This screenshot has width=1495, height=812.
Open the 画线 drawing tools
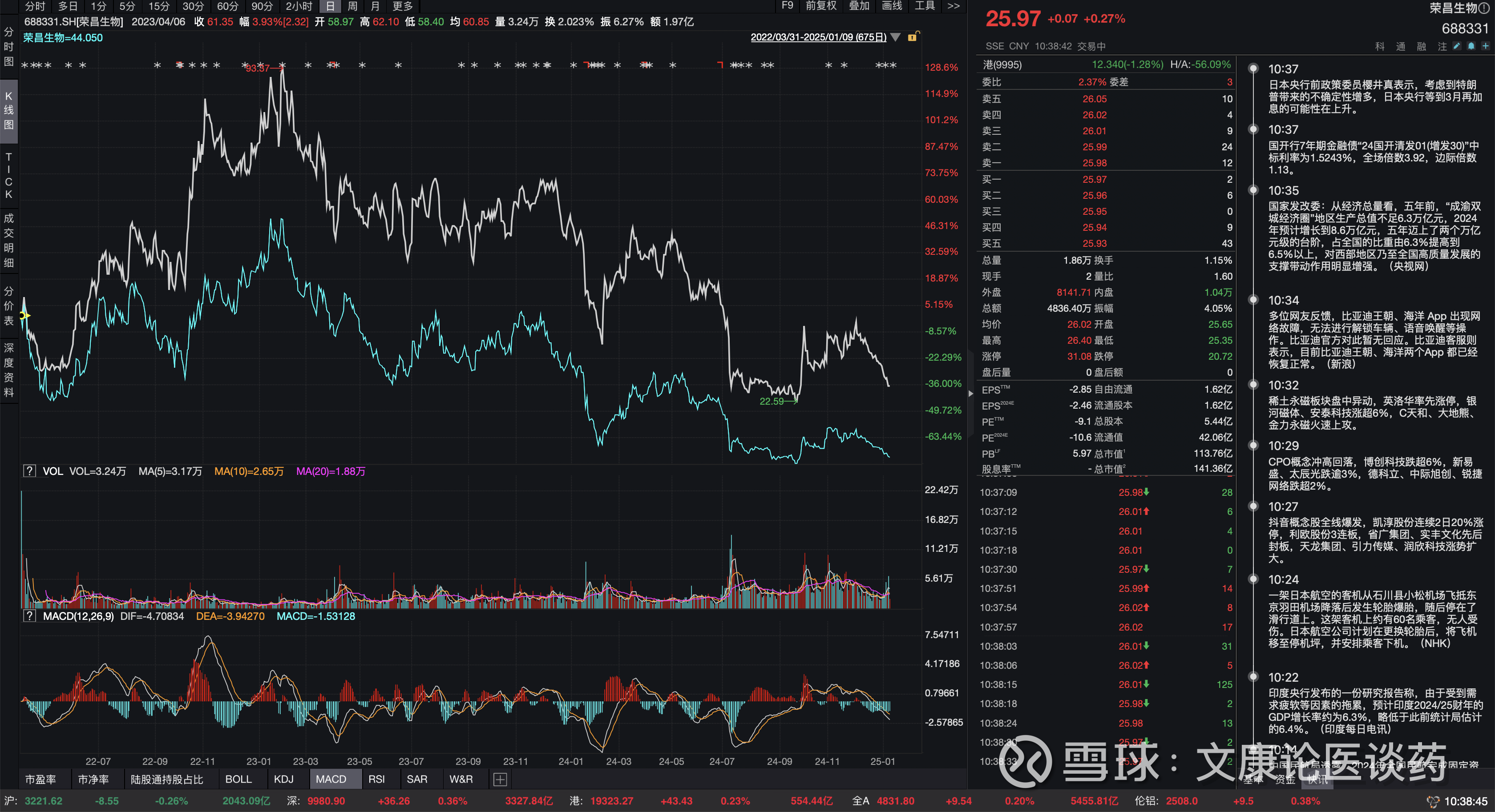[892, 6]
